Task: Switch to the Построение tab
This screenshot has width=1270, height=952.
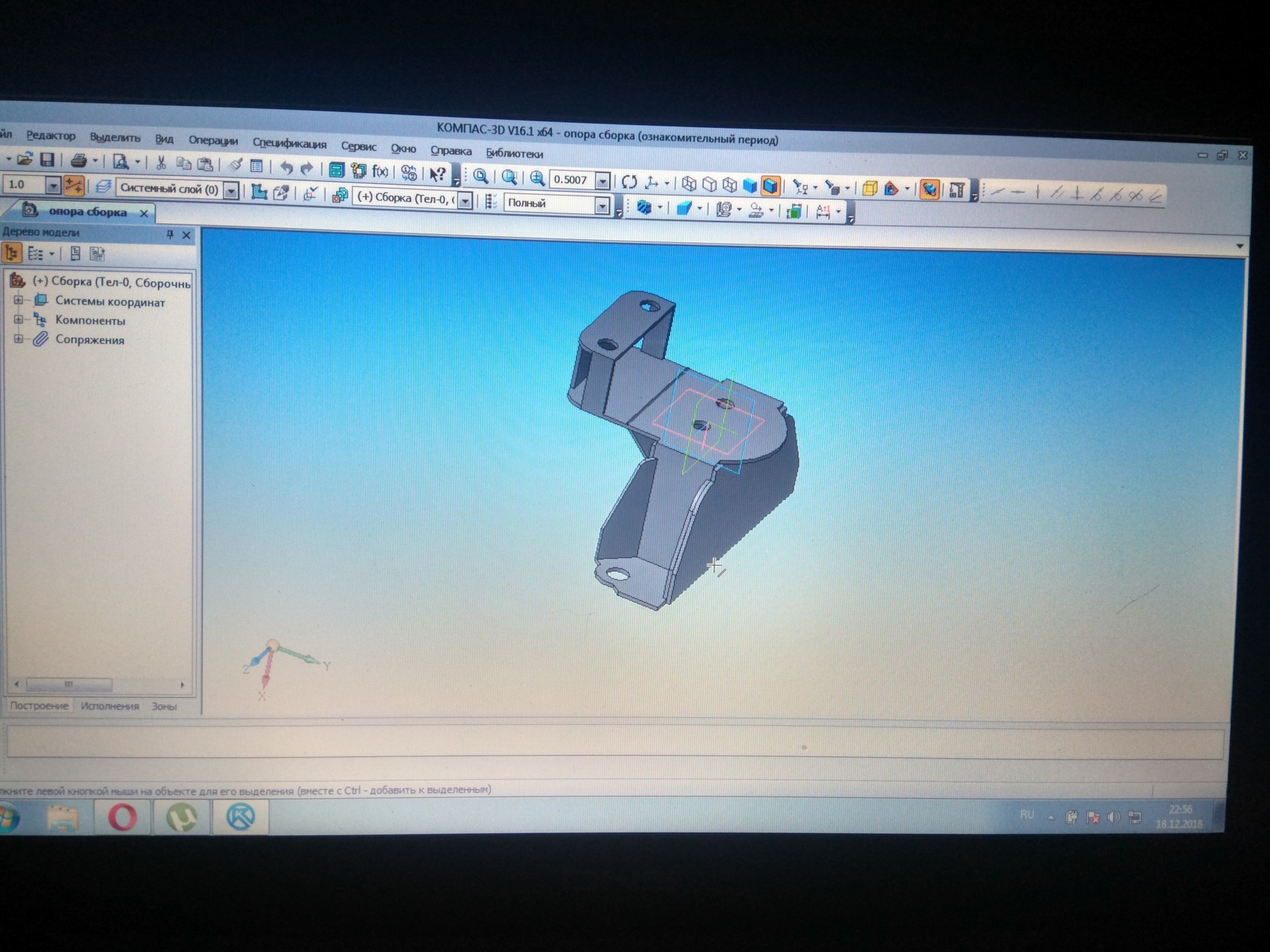Action: pyautogui.click(x=39, y=705)
